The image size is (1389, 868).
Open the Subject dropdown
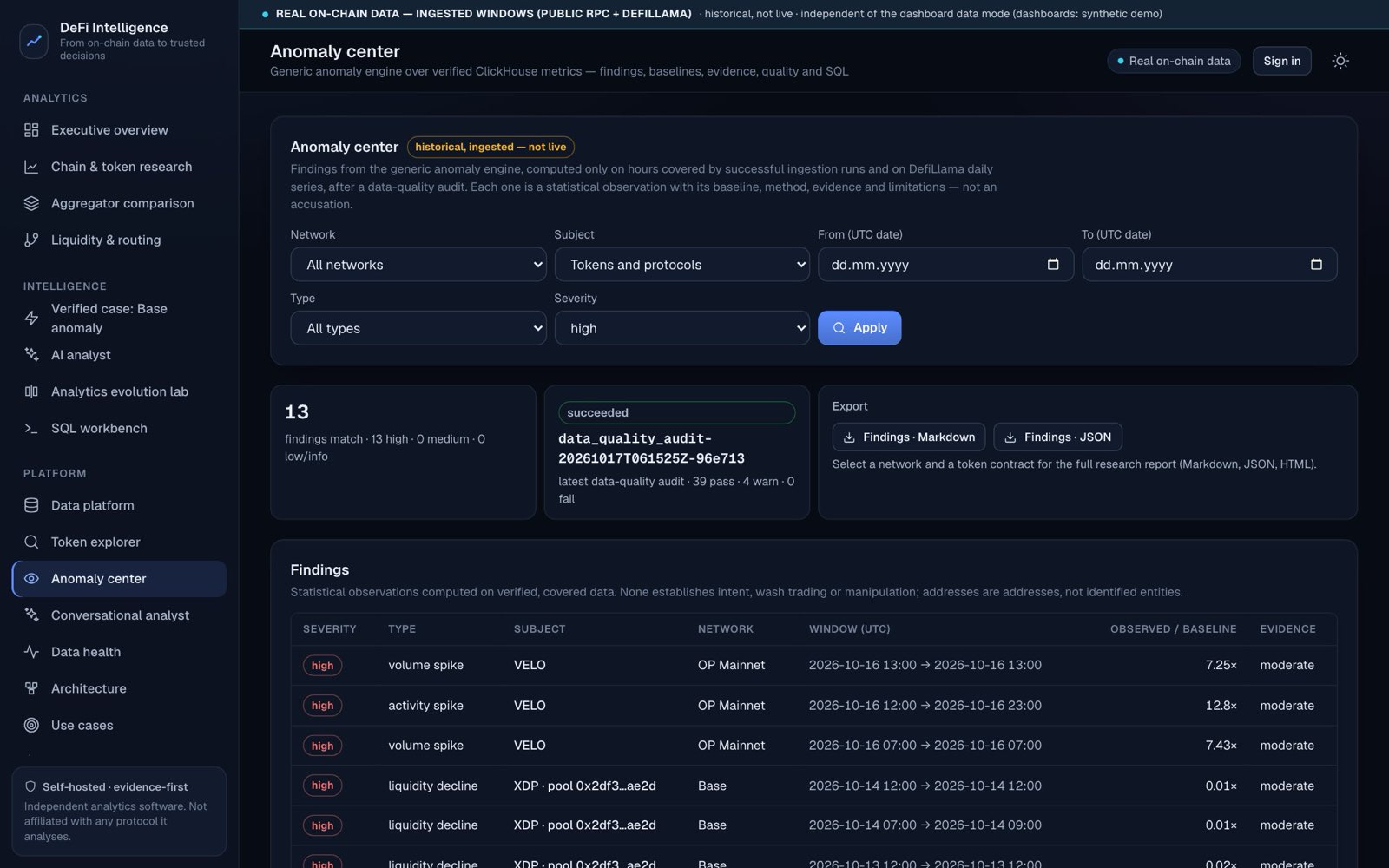coord(681,265)
